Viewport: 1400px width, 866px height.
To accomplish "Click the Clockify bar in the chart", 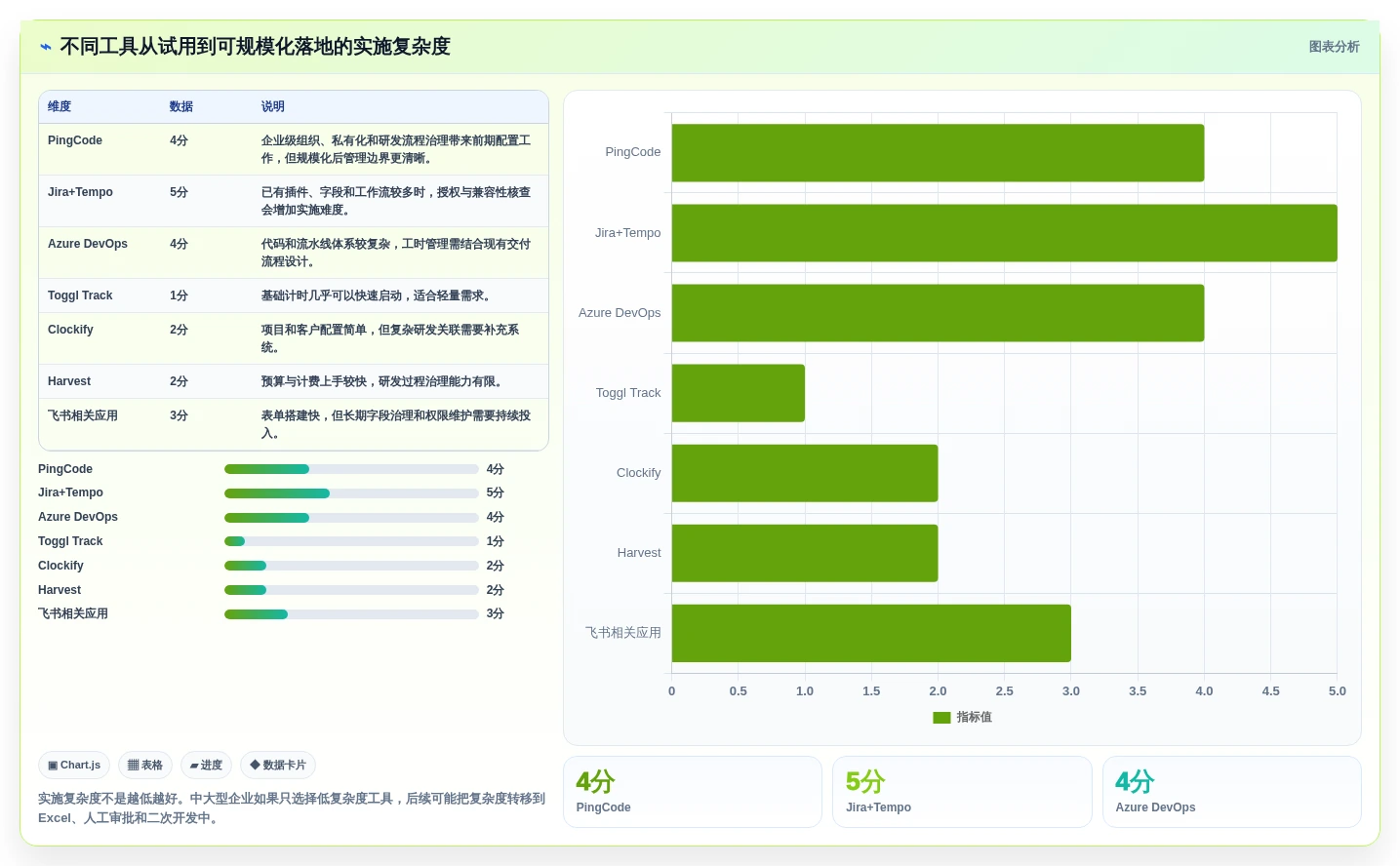I will pos(805,473).
